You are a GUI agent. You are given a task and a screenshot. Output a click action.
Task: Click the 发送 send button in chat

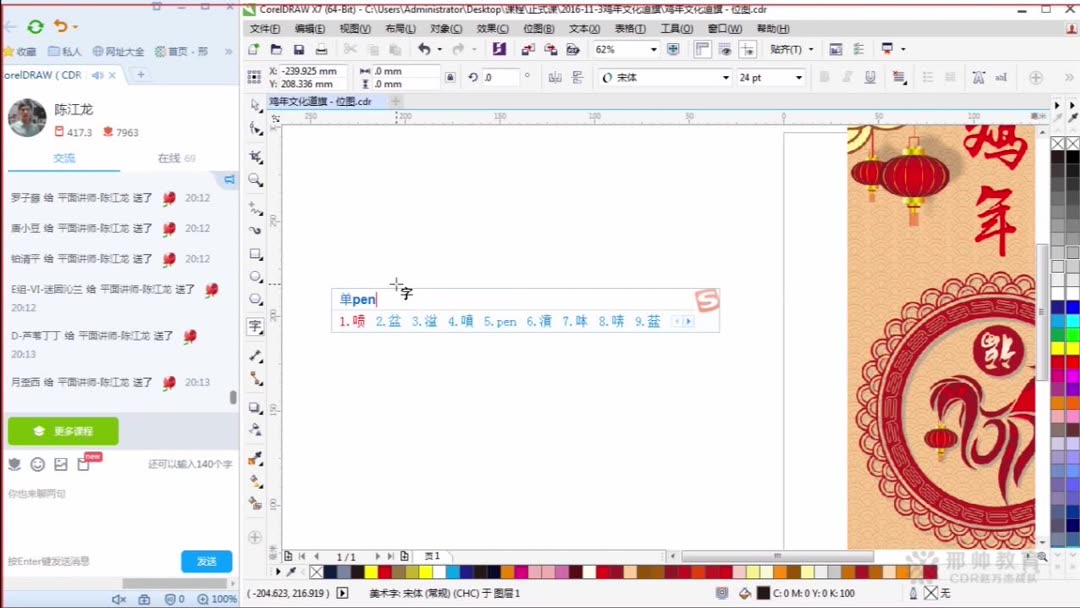[207, 561]
